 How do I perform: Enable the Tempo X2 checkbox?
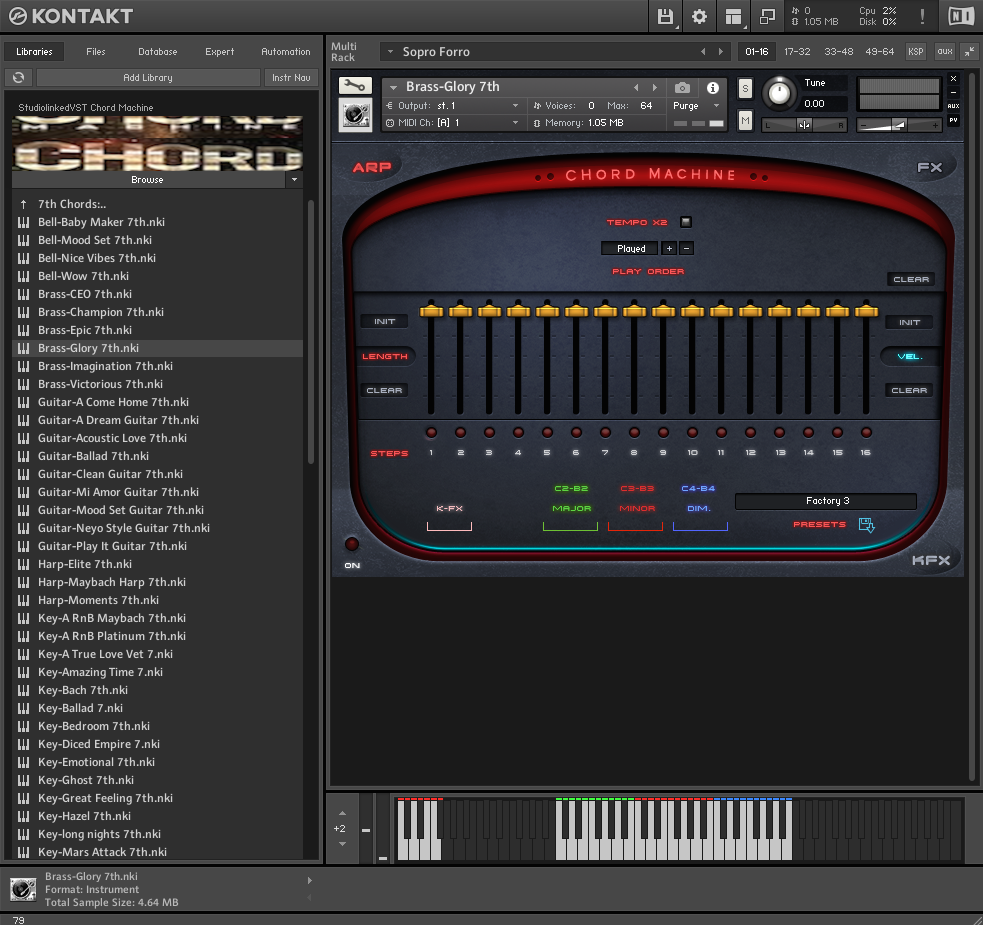[686, 222]
